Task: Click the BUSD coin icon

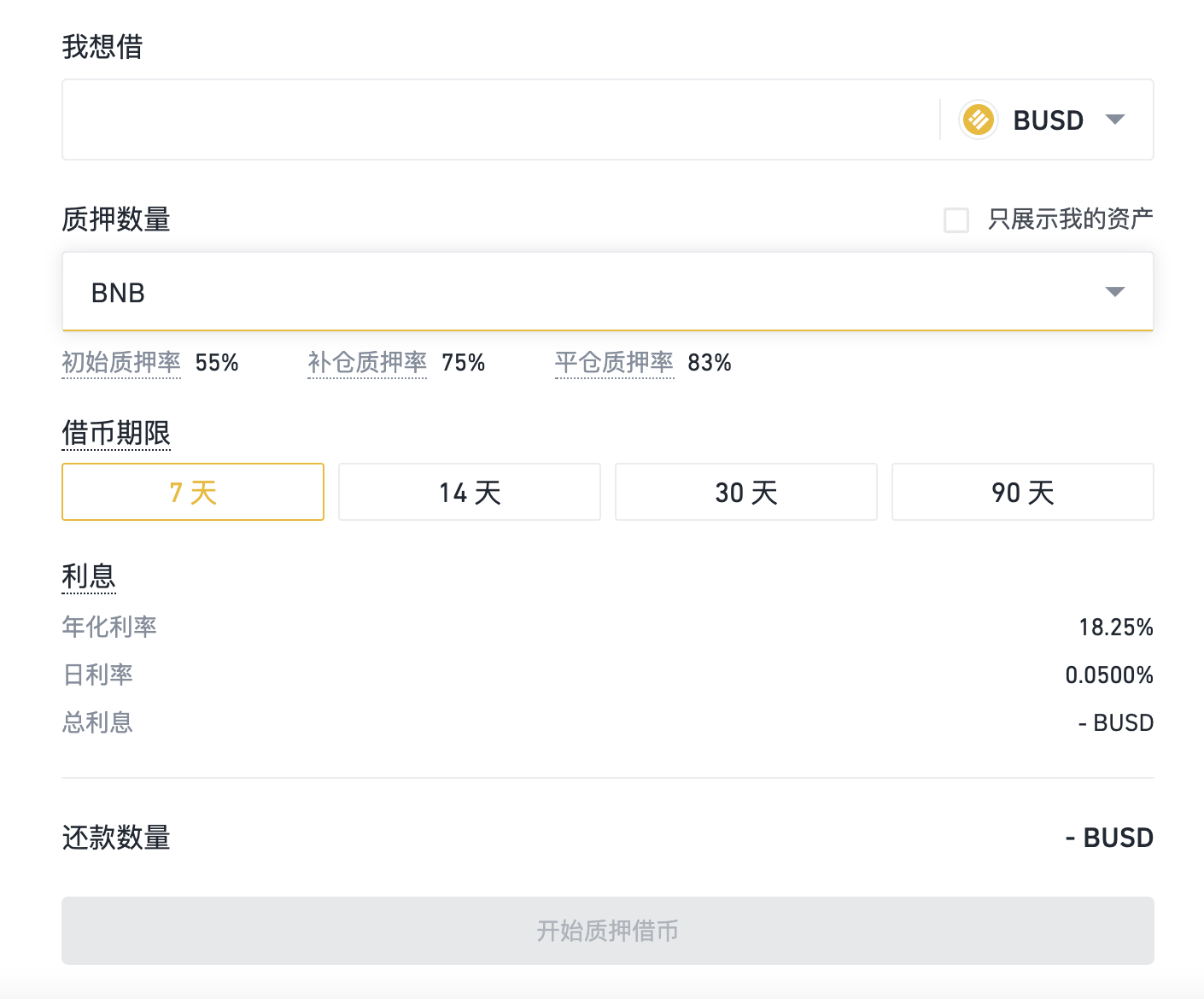Action: coord(979,120)
